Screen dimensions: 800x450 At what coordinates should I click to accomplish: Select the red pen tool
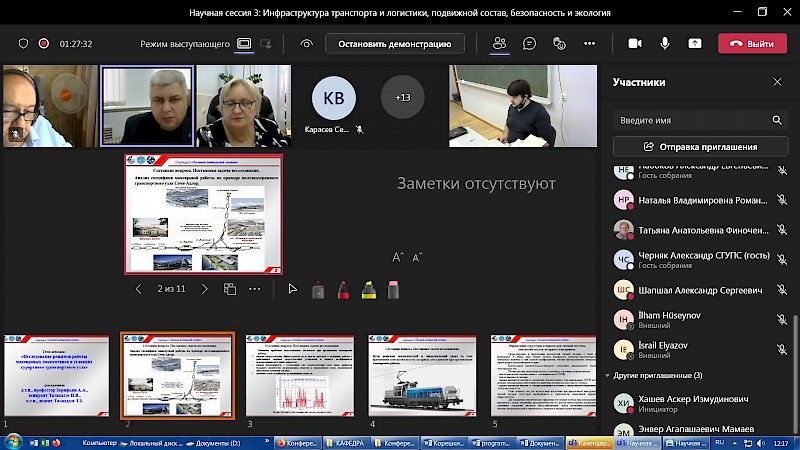click(x=342, y=289)
